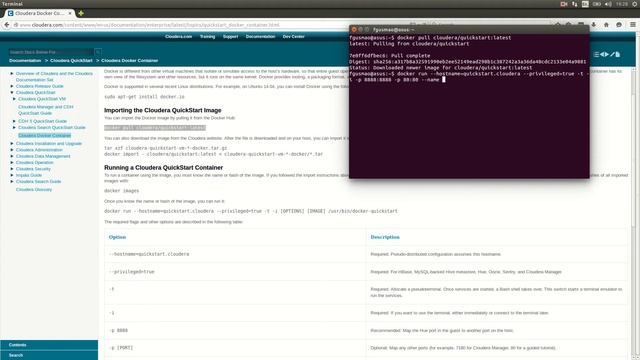Open the system gear menu in top panel
The width and height of the screenshot is (640, 360).
(635, 4)
